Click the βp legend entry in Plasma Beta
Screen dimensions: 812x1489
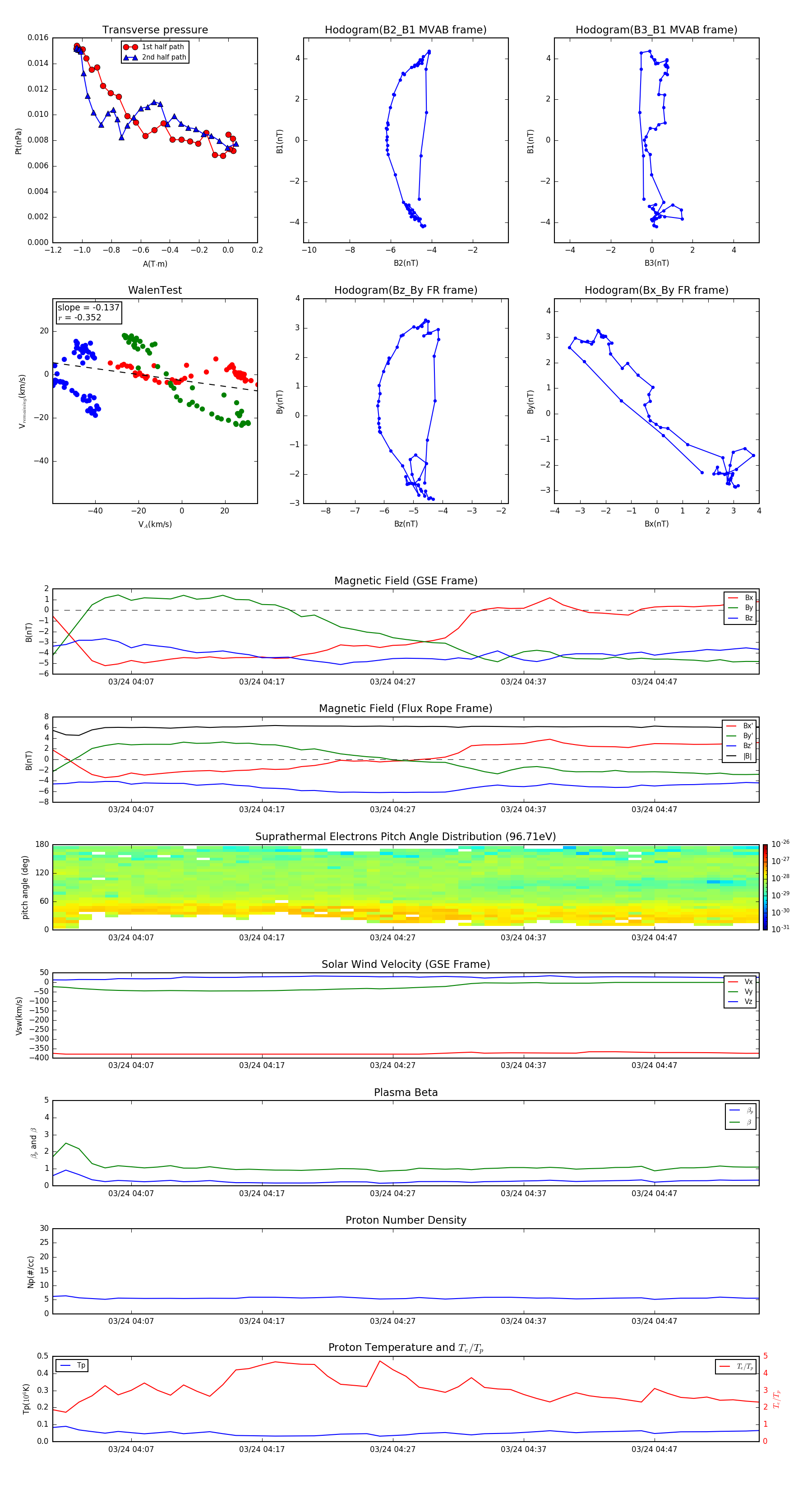click(x=741, y=1110)
